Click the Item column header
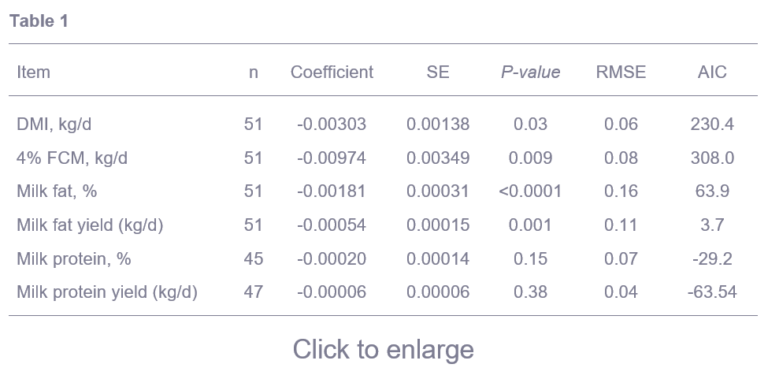 point(33,72)
